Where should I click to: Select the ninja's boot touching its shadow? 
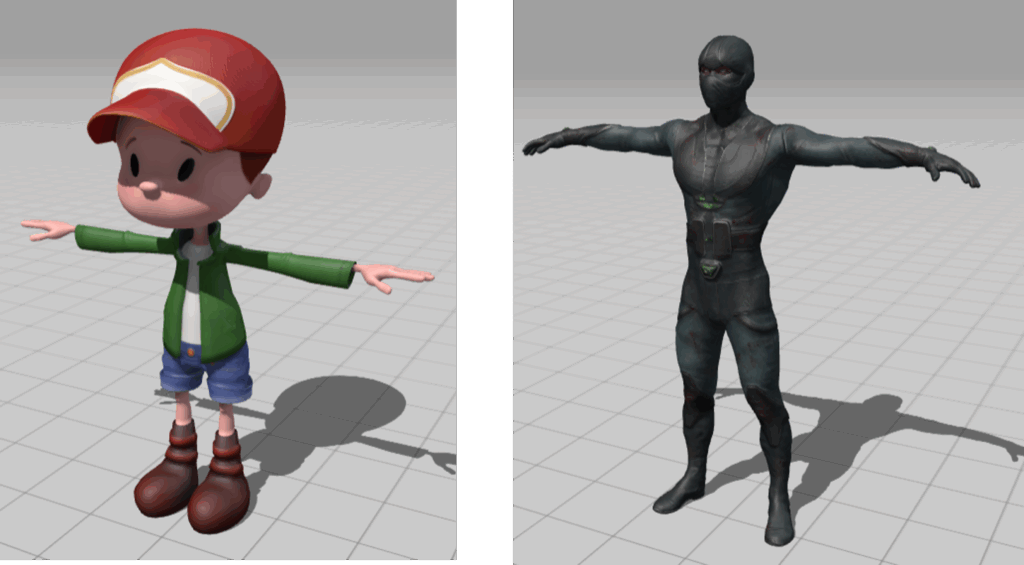pyautogui.click(x=779, y=518)
